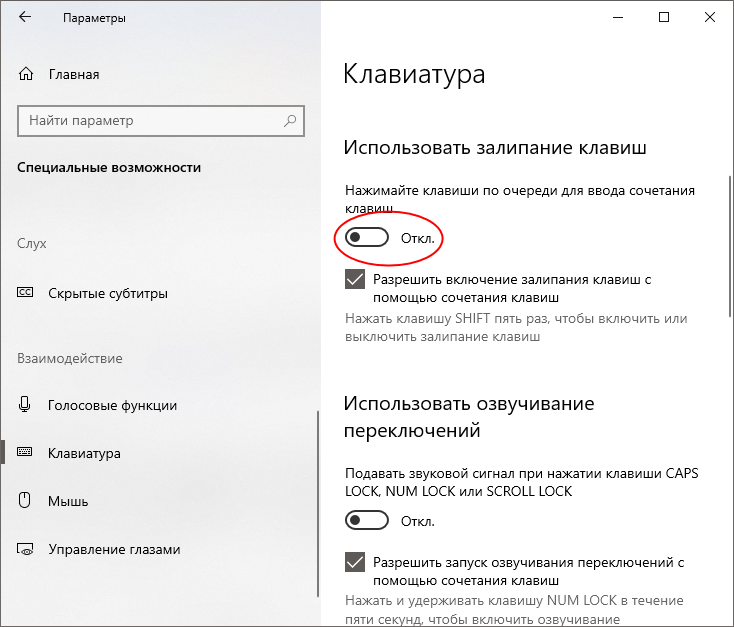Click Использовать залипание клавиш heading
The image size is (734, 627).
tap(495, 148)
